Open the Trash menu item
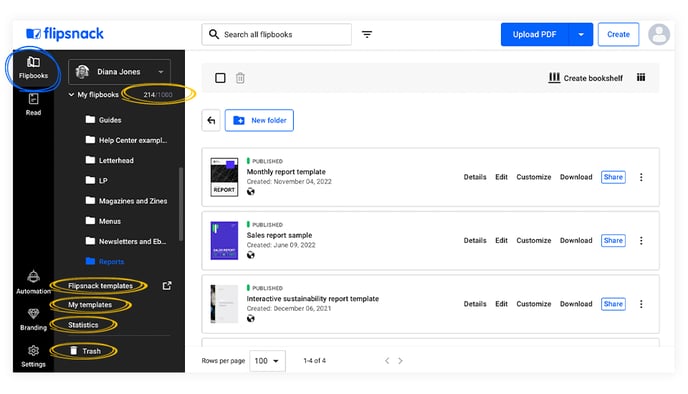Image resolution: width=688 pixels, height=394 pixels. click(x=86, y=351)
